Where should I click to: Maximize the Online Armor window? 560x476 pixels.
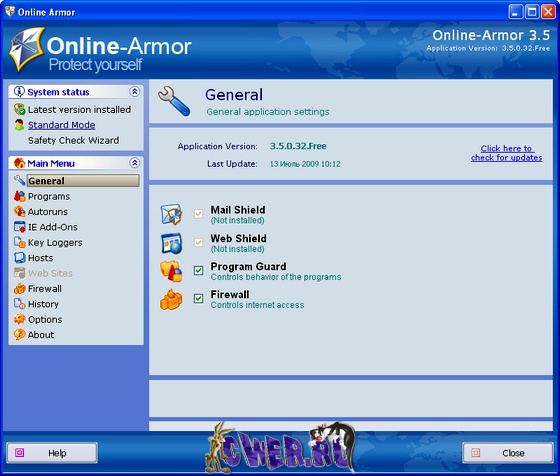pos(532,12)
